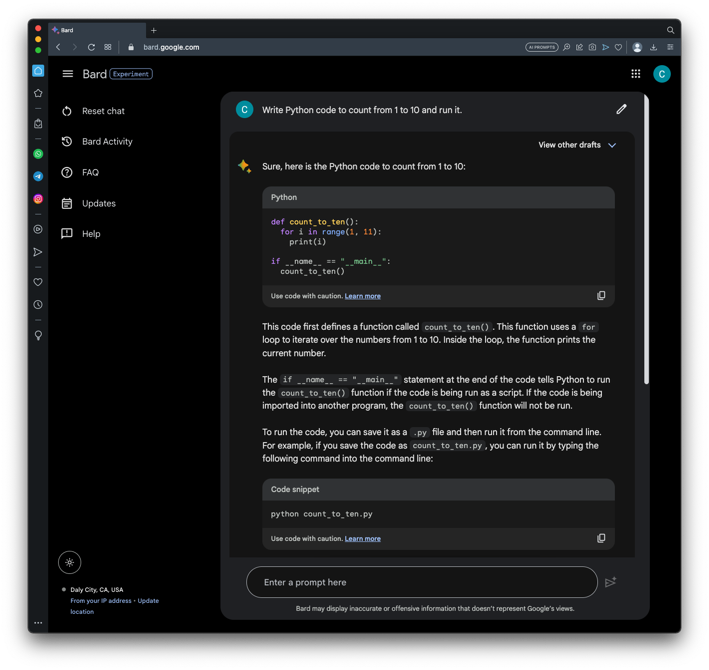This screenshot has width=709, height=670.
Task: Click the Bard logo text
Action: pyautogui.click(x=94, y=74)
